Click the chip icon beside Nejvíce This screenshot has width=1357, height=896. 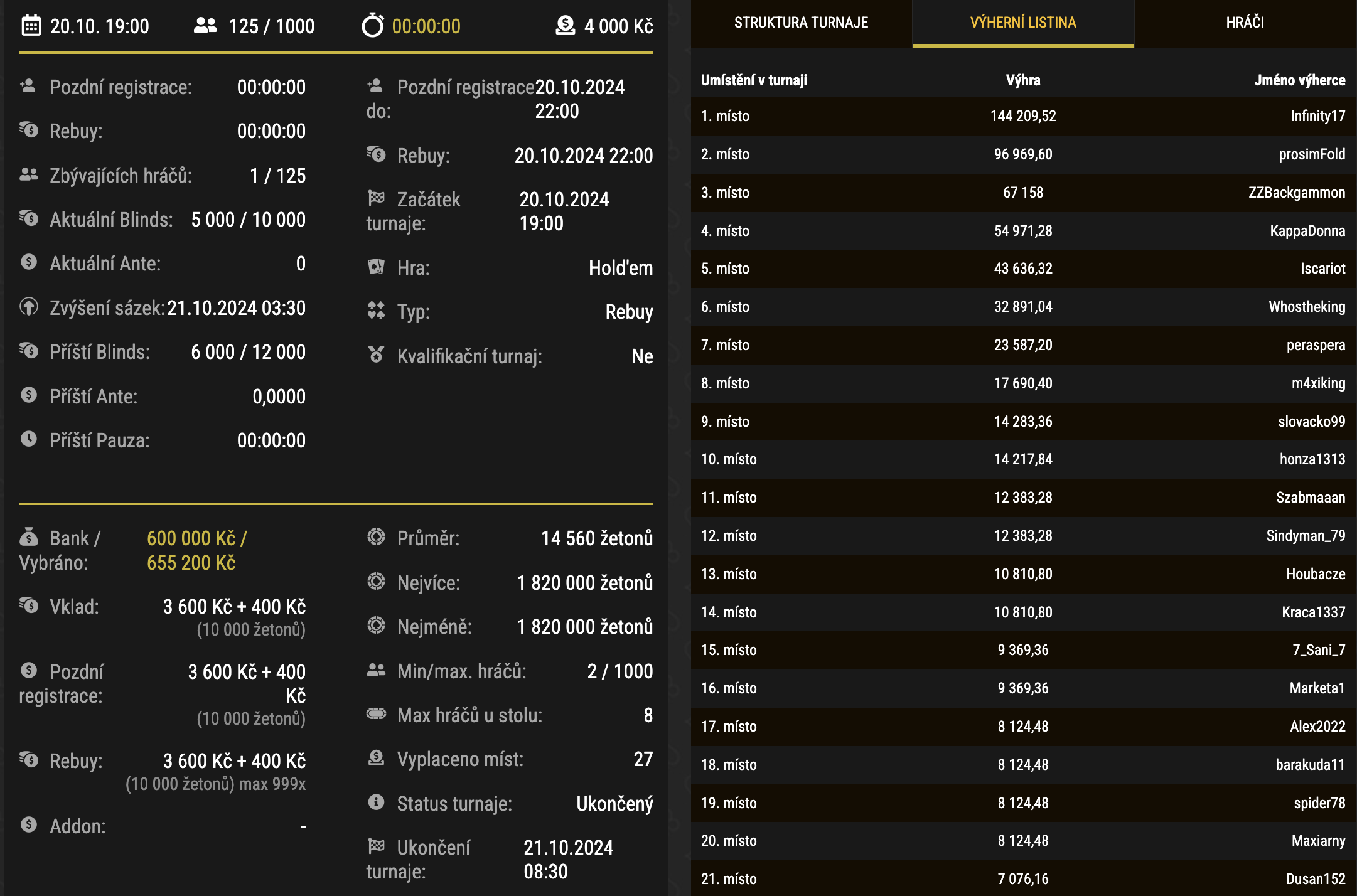(x=376, y=582)
